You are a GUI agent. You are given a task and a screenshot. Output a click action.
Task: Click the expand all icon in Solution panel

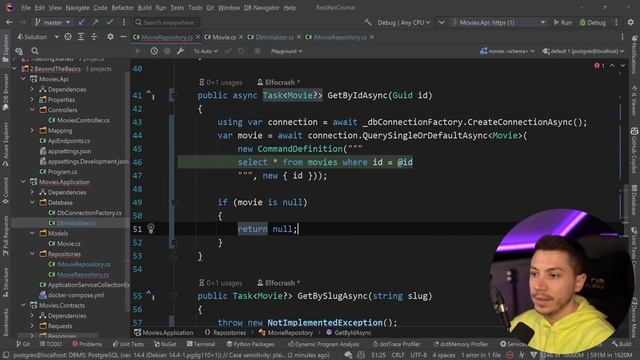point(81,37)
